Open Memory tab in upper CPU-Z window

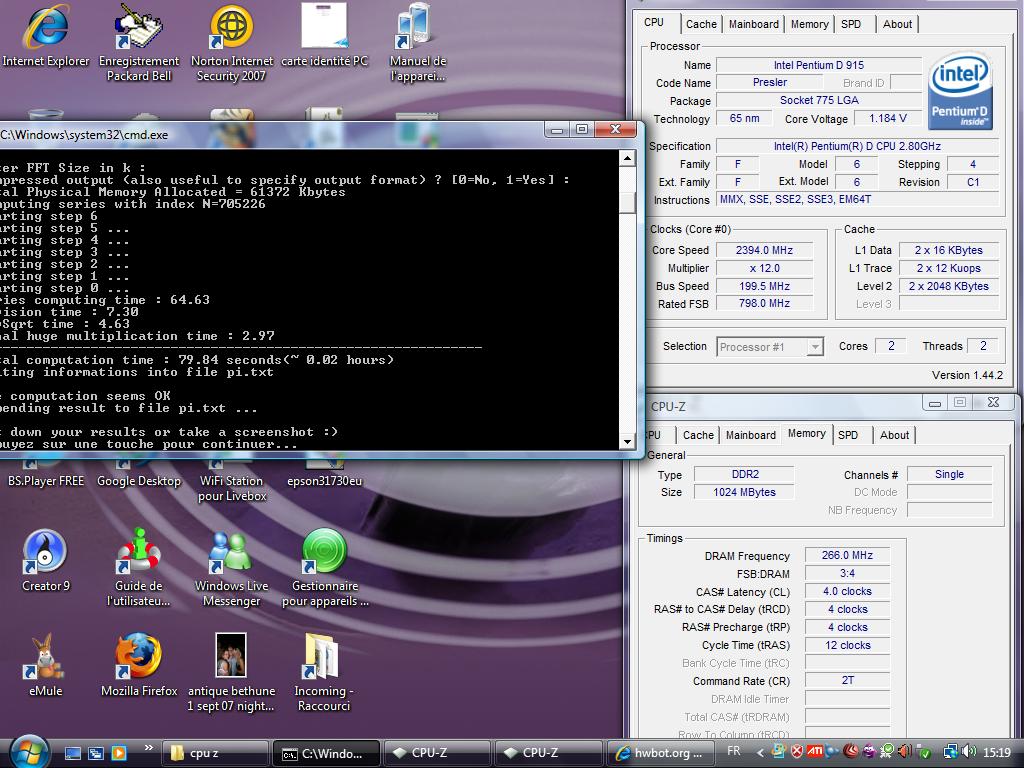[810, 24]
